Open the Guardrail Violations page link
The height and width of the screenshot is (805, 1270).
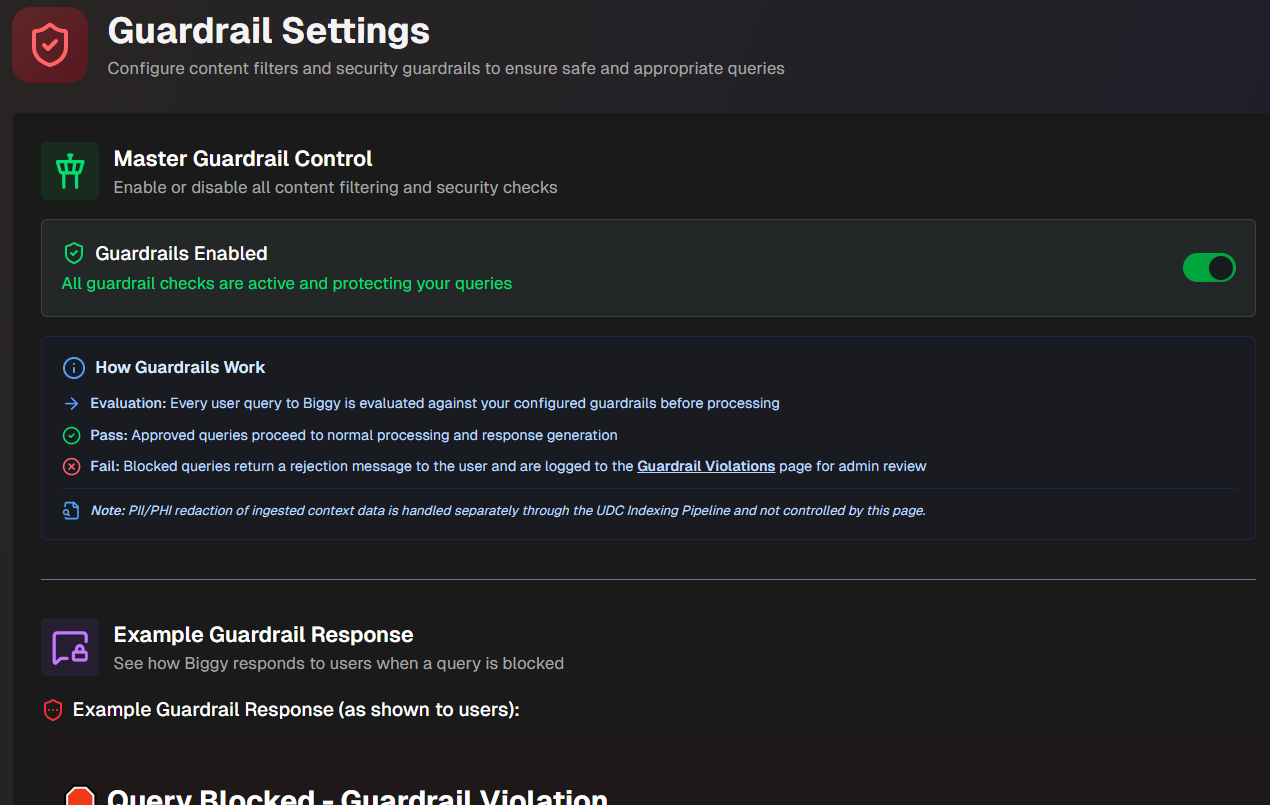[x=704, y=466]
